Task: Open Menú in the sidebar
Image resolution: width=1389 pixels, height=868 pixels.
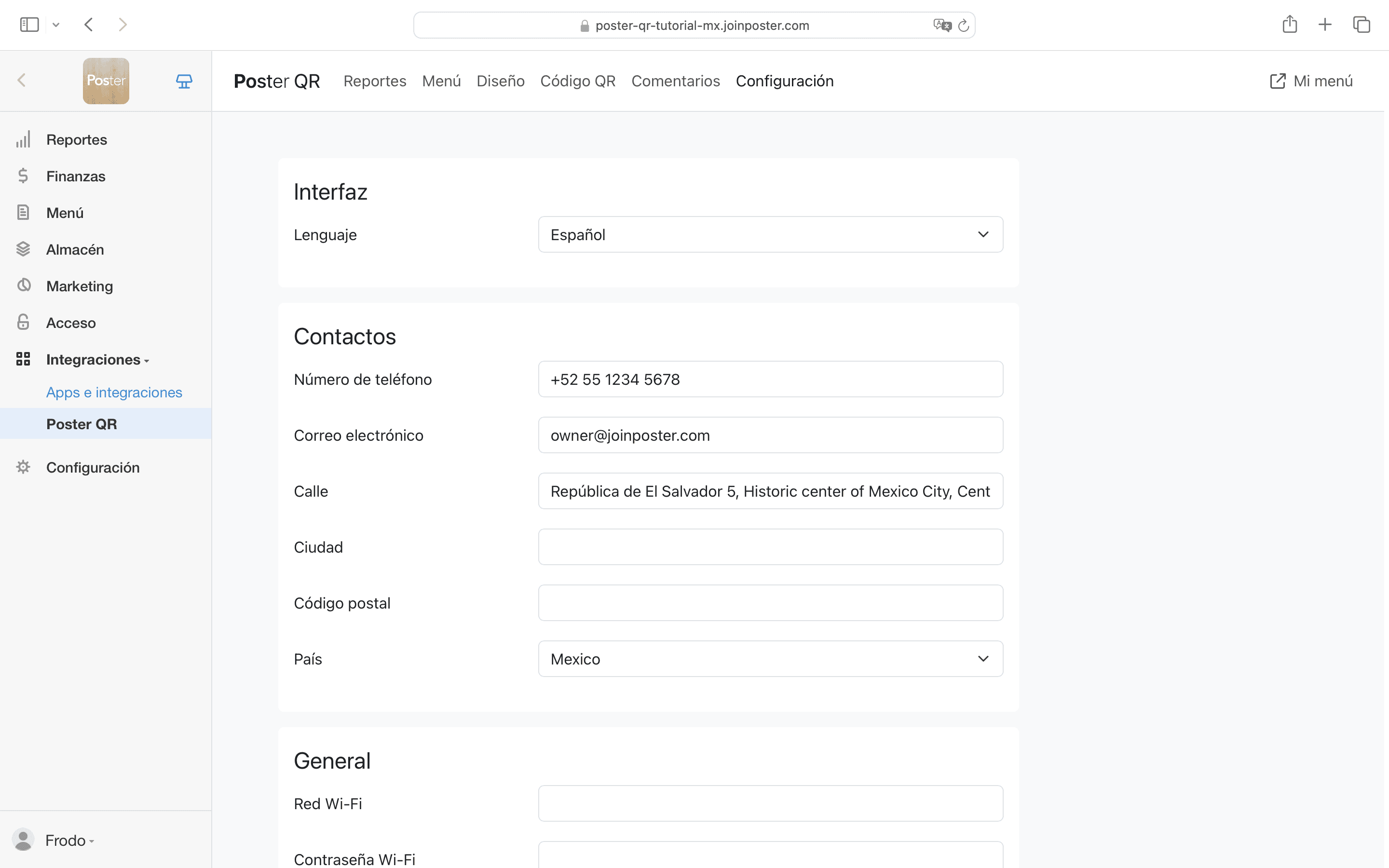Action: point(65,213)
